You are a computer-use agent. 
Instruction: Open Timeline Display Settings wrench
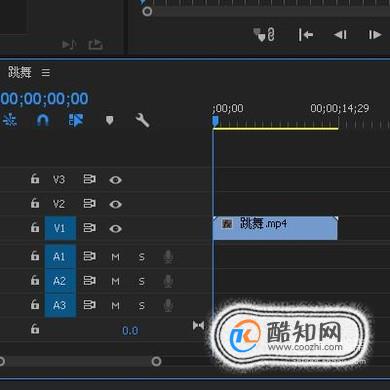point(142,120)
